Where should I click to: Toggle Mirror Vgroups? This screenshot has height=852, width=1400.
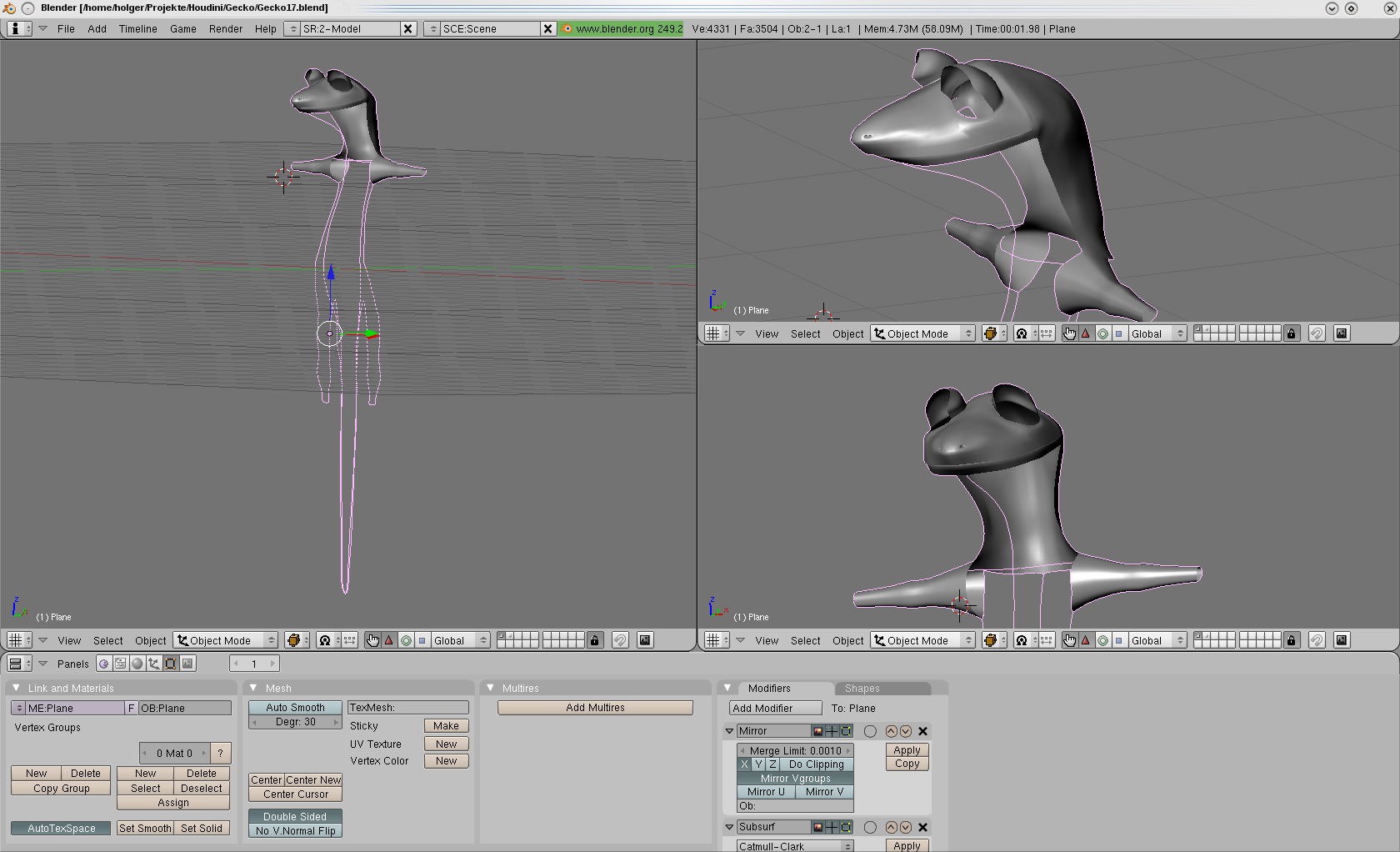(x=796, y=779)
